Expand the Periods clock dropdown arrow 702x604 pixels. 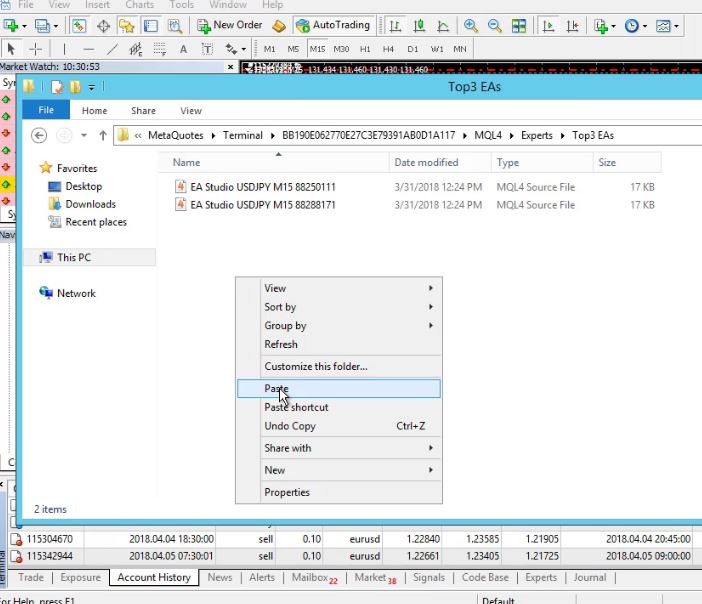pyautogui.click(x=645, y=26)
